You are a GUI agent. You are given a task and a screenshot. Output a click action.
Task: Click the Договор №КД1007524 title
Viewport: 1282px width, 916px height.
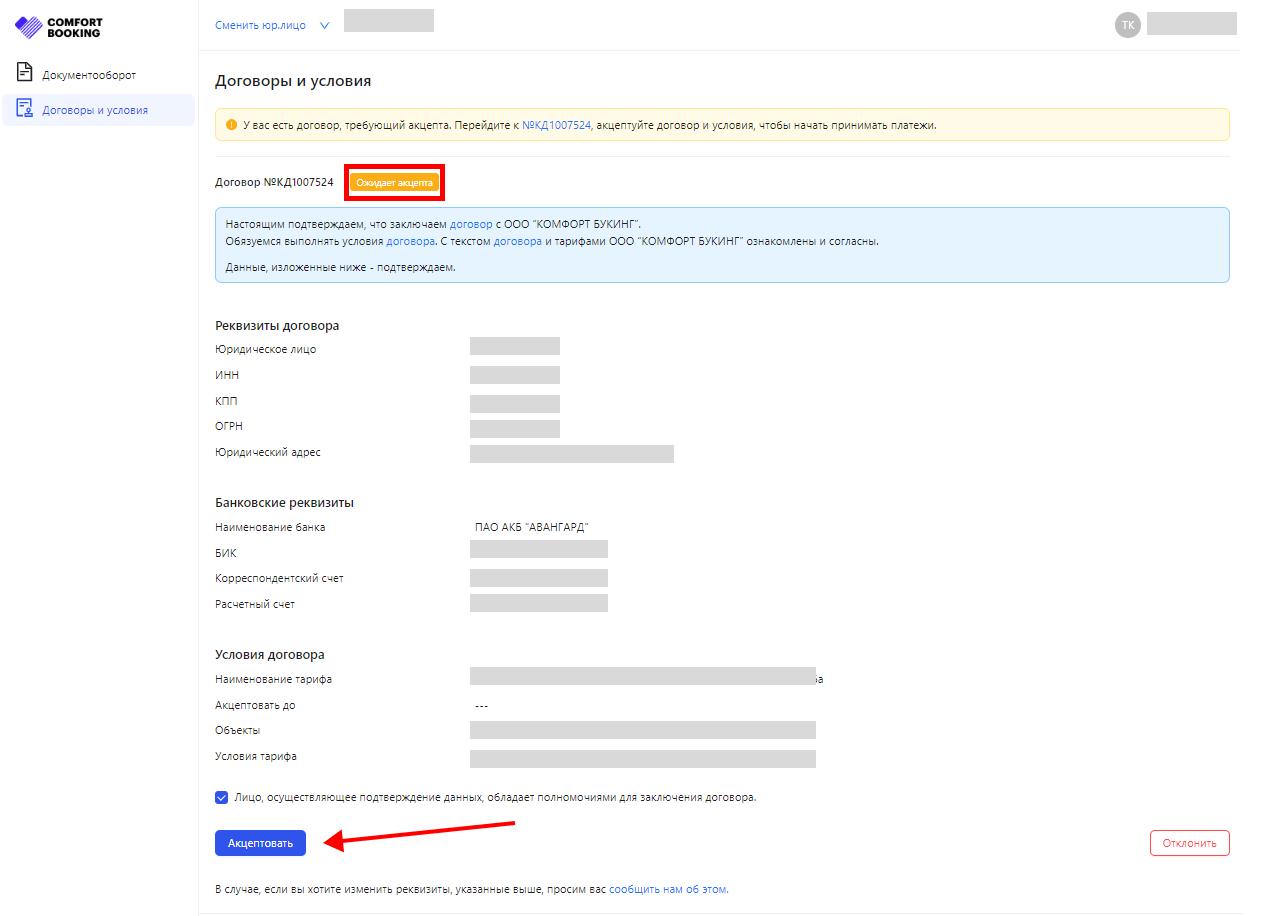pyautogui.click(x=274, y=183)
